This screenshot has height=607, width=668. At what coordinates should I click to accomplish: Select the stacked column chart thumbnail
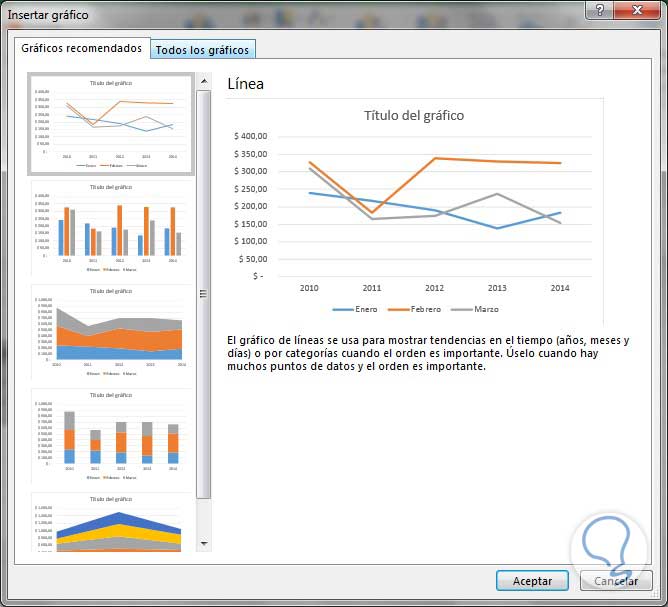pyautogui.click(x=111, y=436)
